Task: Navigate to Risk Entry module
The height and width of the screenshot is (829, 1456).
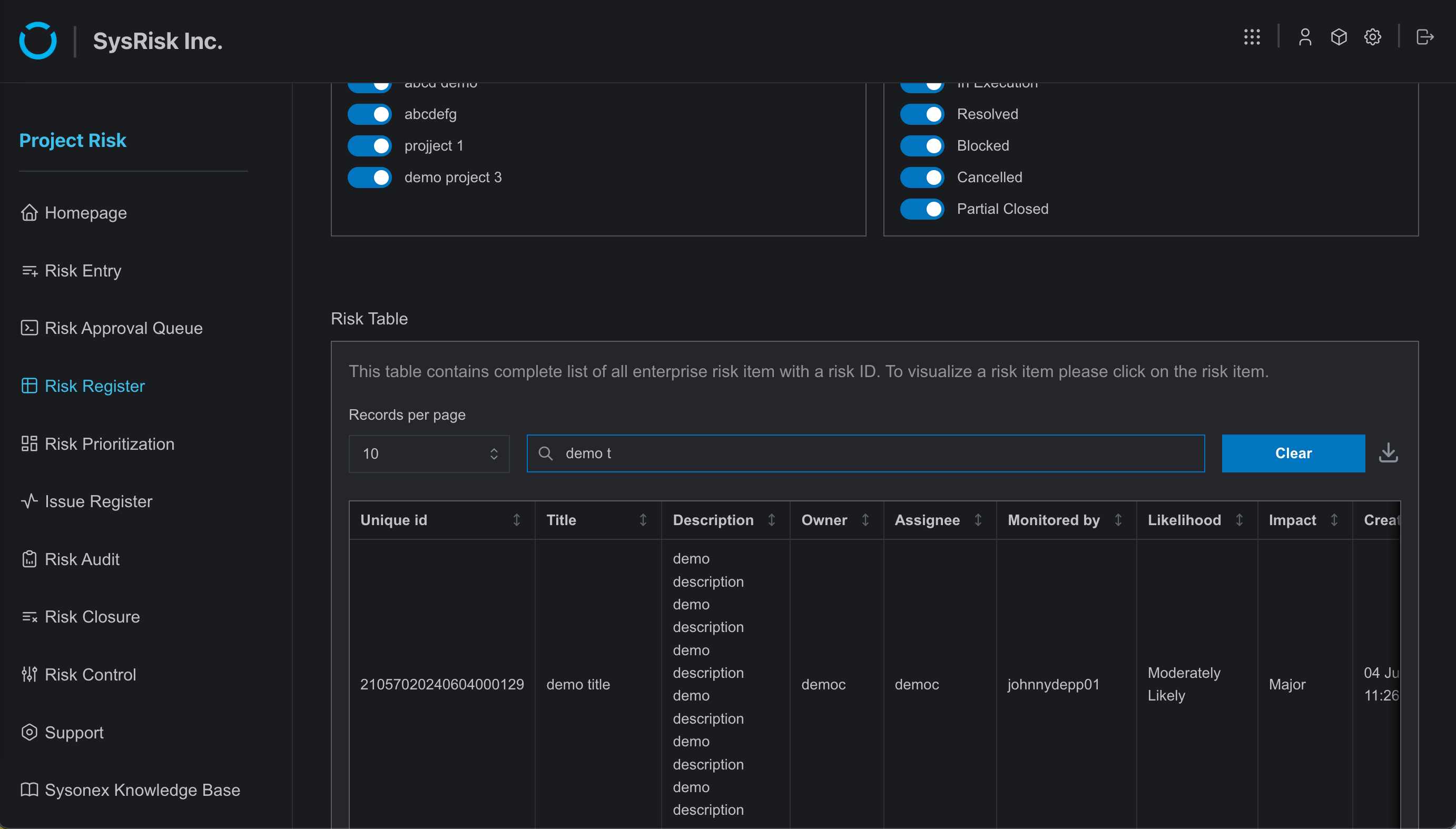Action: pos(83,270)
